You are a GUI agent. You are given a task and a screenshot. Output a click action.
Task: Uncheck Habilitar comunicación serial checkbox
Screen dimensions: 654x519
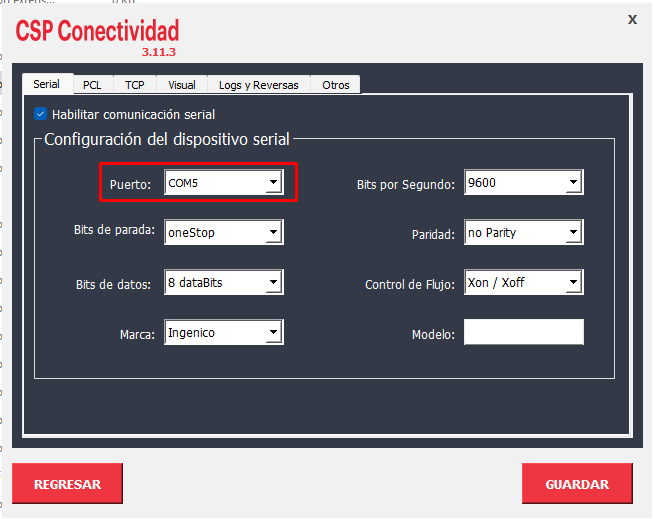tap(41, 114)
